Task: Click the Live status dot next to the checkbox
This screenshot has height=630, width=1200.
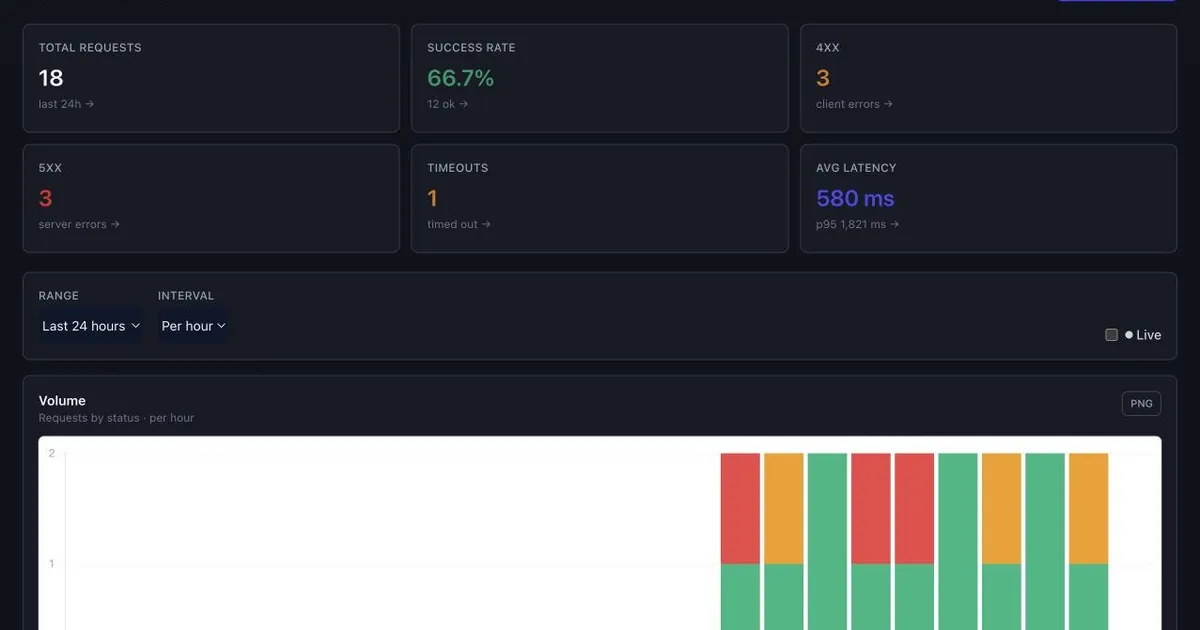Action: pyautogui.click(x=1129, y=335)
